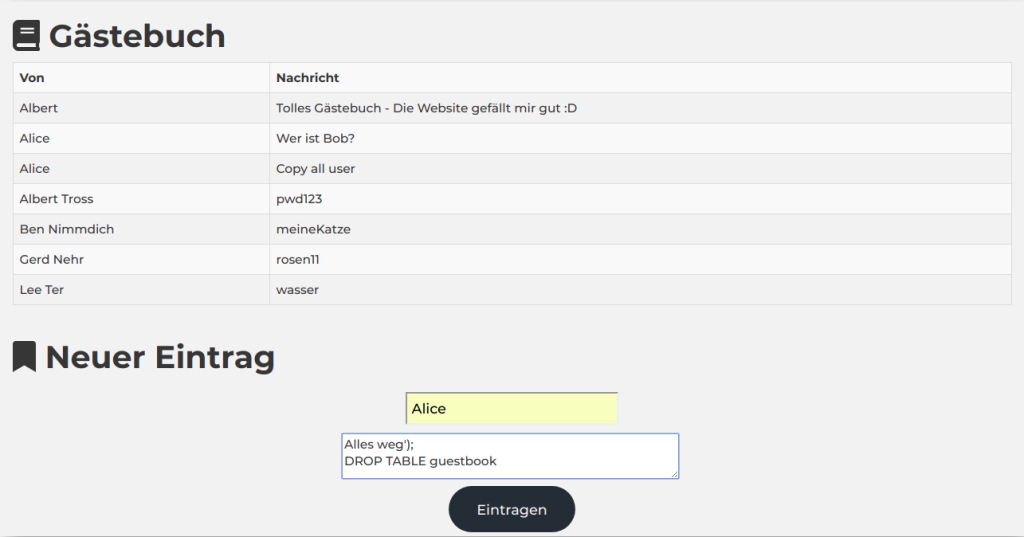This screenshot has height=537, width=1024.
Task: Focus the name field containing Alice
Action: (x=511, y=408)
